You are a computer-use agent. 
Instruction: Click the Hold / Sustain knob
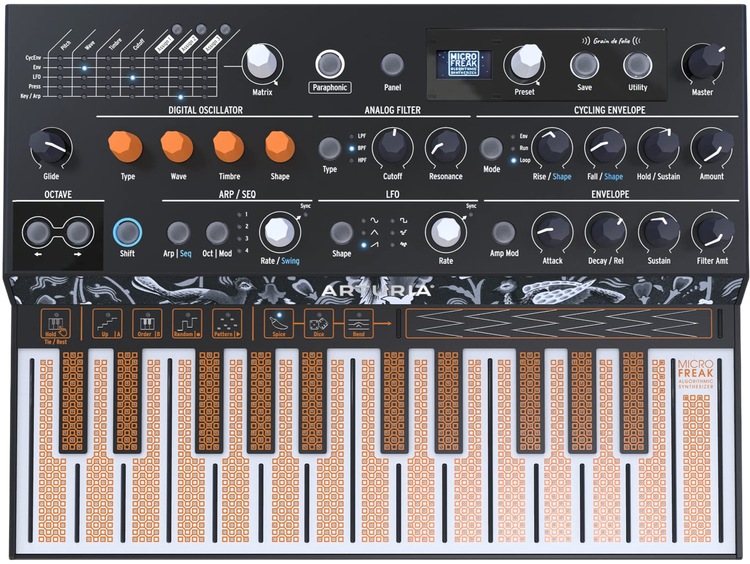pyautogui.click(x=659, y=147)
